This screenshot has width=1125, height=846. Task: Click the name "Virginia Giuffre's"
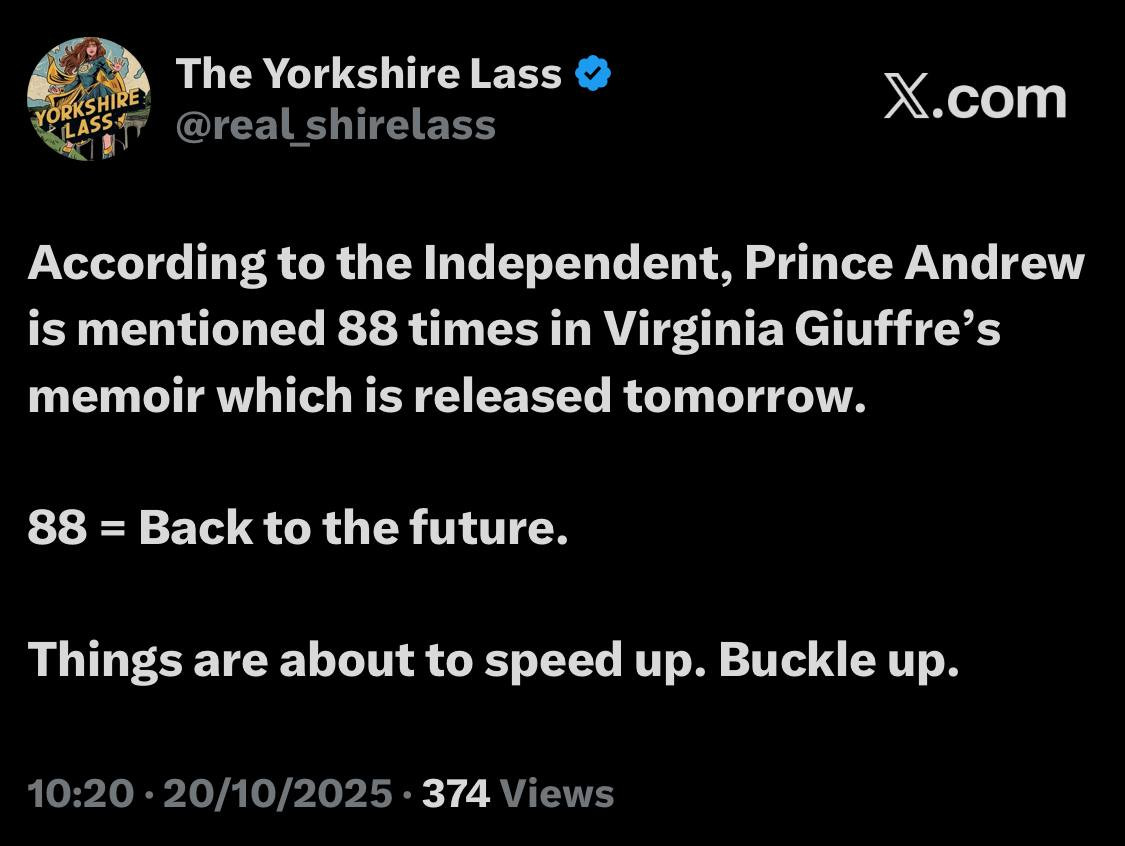point(801,331)
